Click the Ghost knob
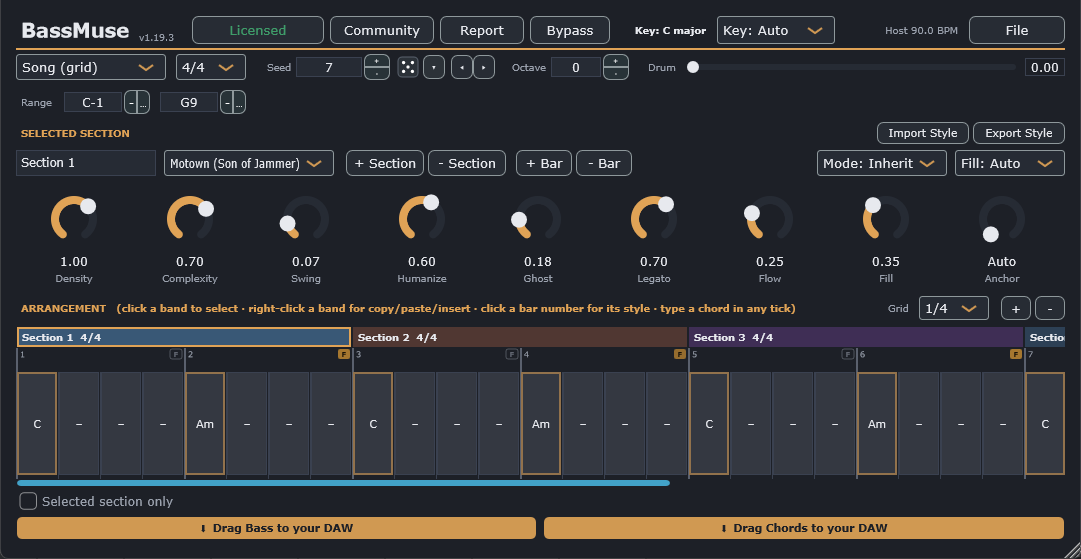1081x559 pixels. [538, 218]
